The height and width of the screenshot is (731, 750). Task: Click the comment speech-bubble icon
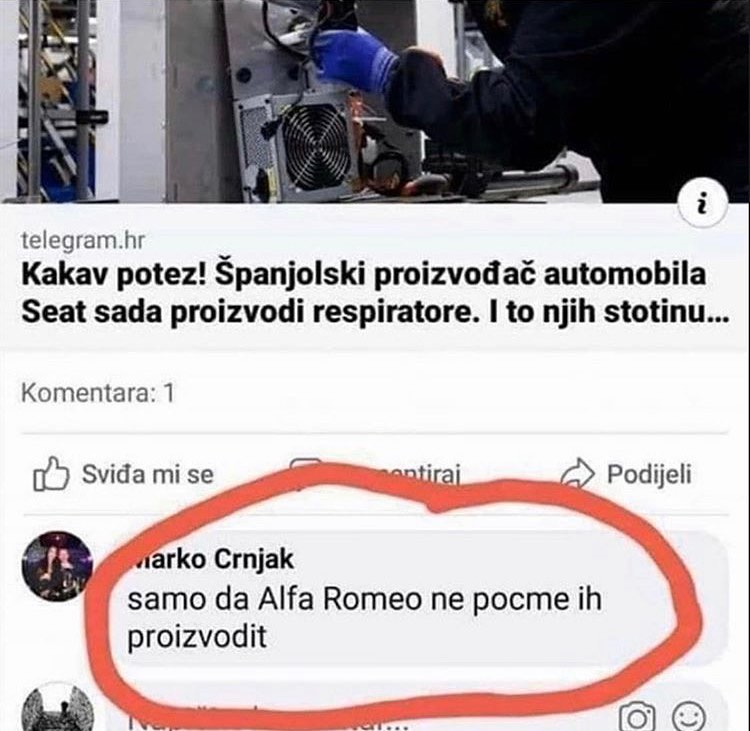(x=306, y=473)
